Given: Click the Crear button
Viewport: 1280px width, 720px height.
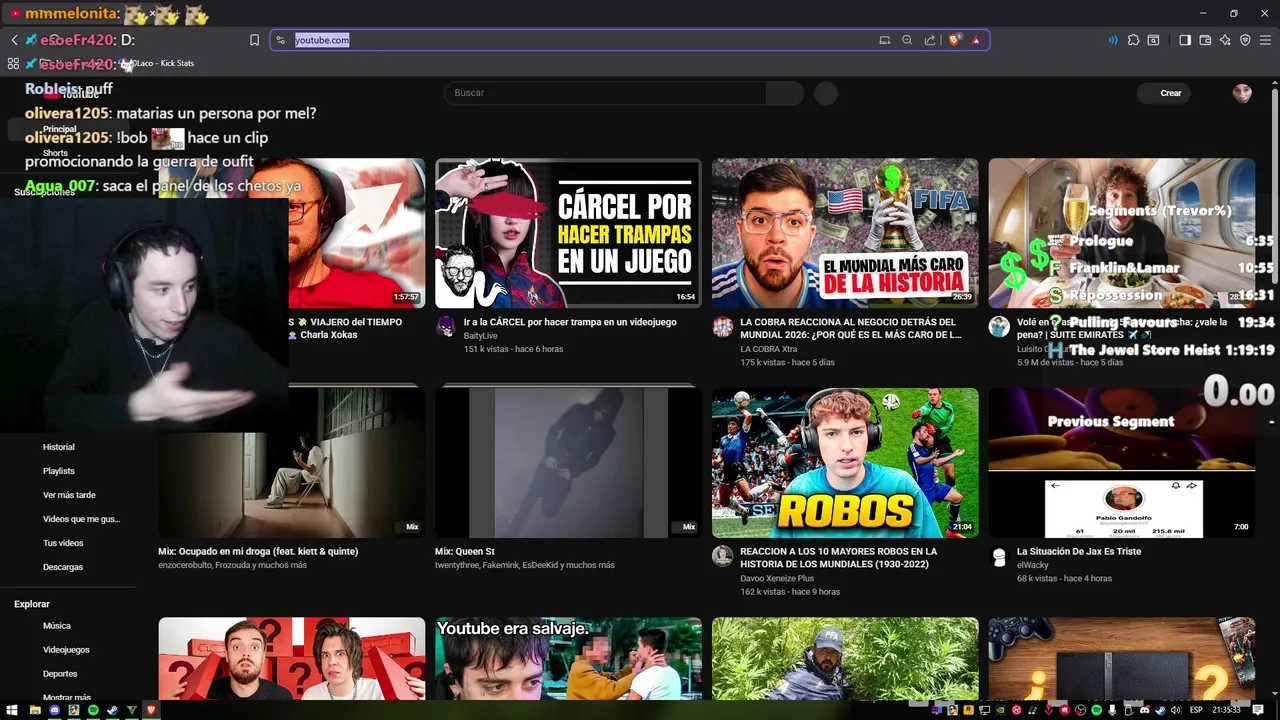Looking at the screenshot, I should 1165,93.
